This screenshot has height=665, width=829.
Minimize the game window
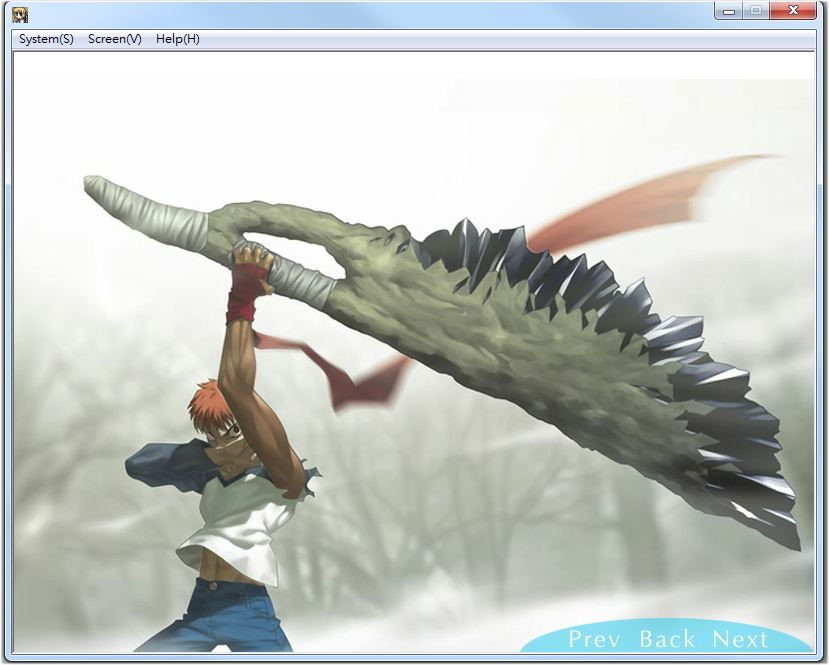point(729,11)
